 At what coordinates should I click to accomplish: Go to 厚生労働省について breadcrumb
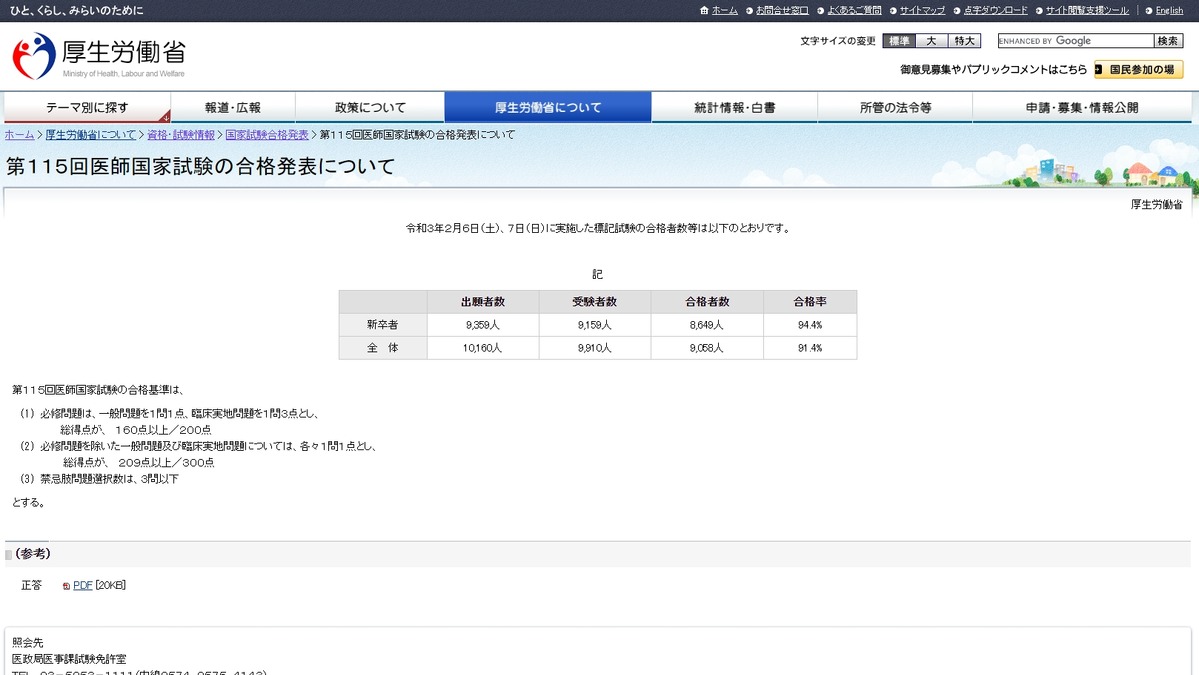pyautogui.click(x=90, y=135)
